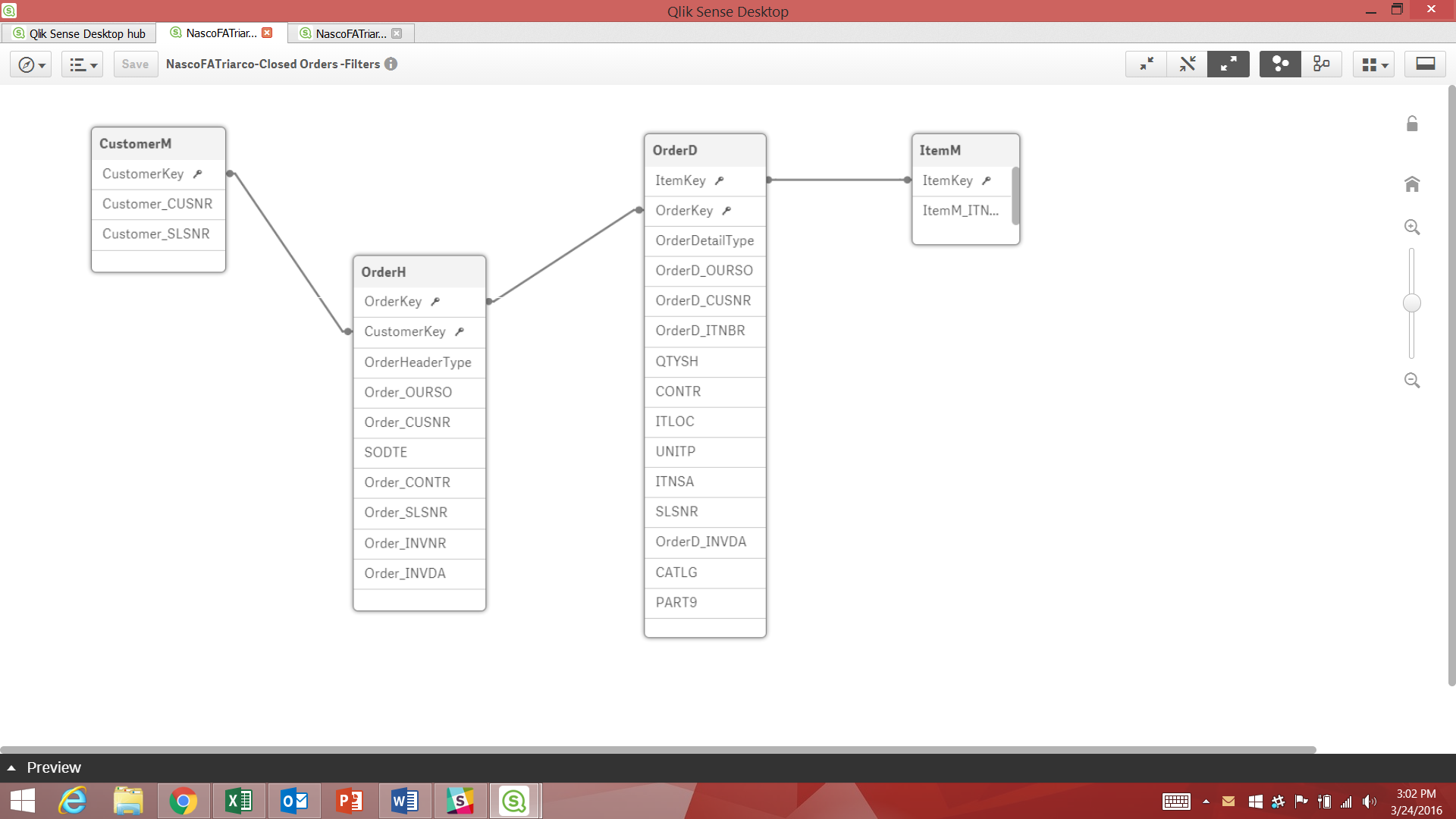The image size is (1456, 819).
Task: Click the Save button
Action: [135, 64]
